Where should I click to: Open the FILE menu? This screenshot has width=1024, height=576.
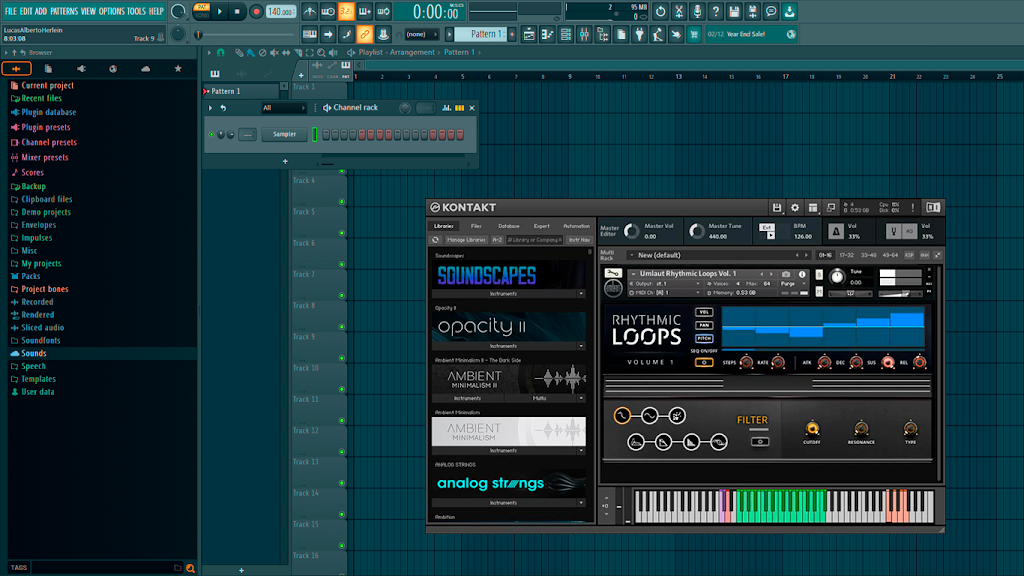click(10, 11)
